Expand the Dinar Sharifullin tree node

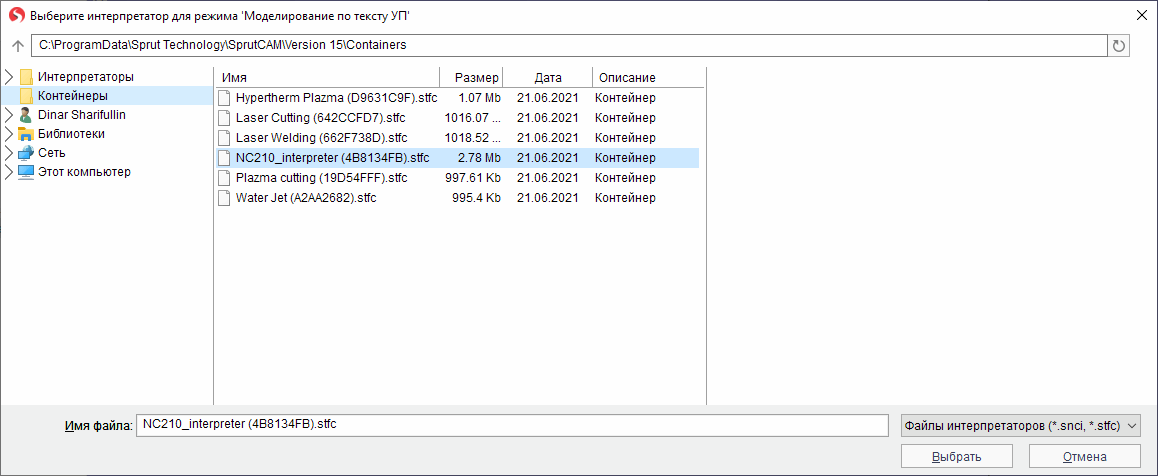(x=9, y=115)
